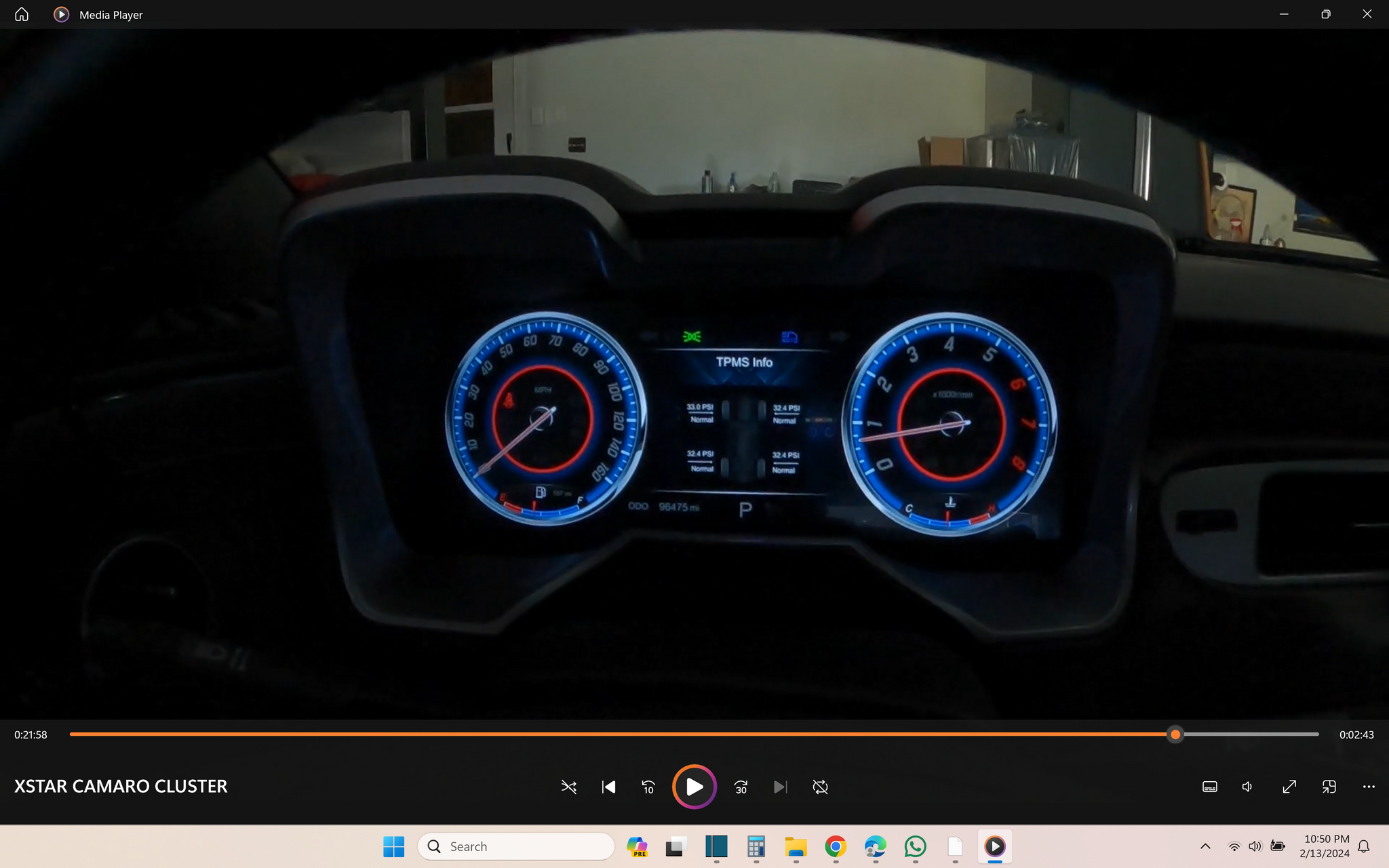Click the taskbar Search box
The width and height of the screenshot is (1389, 868).
click(516, 846)
